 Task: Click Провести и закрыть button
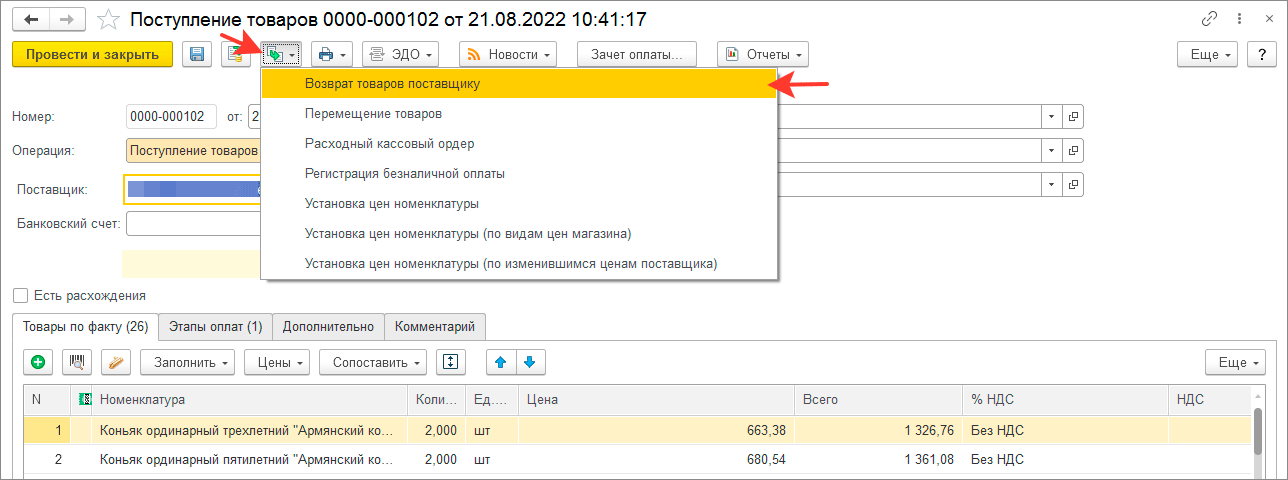tap(92, 54)
